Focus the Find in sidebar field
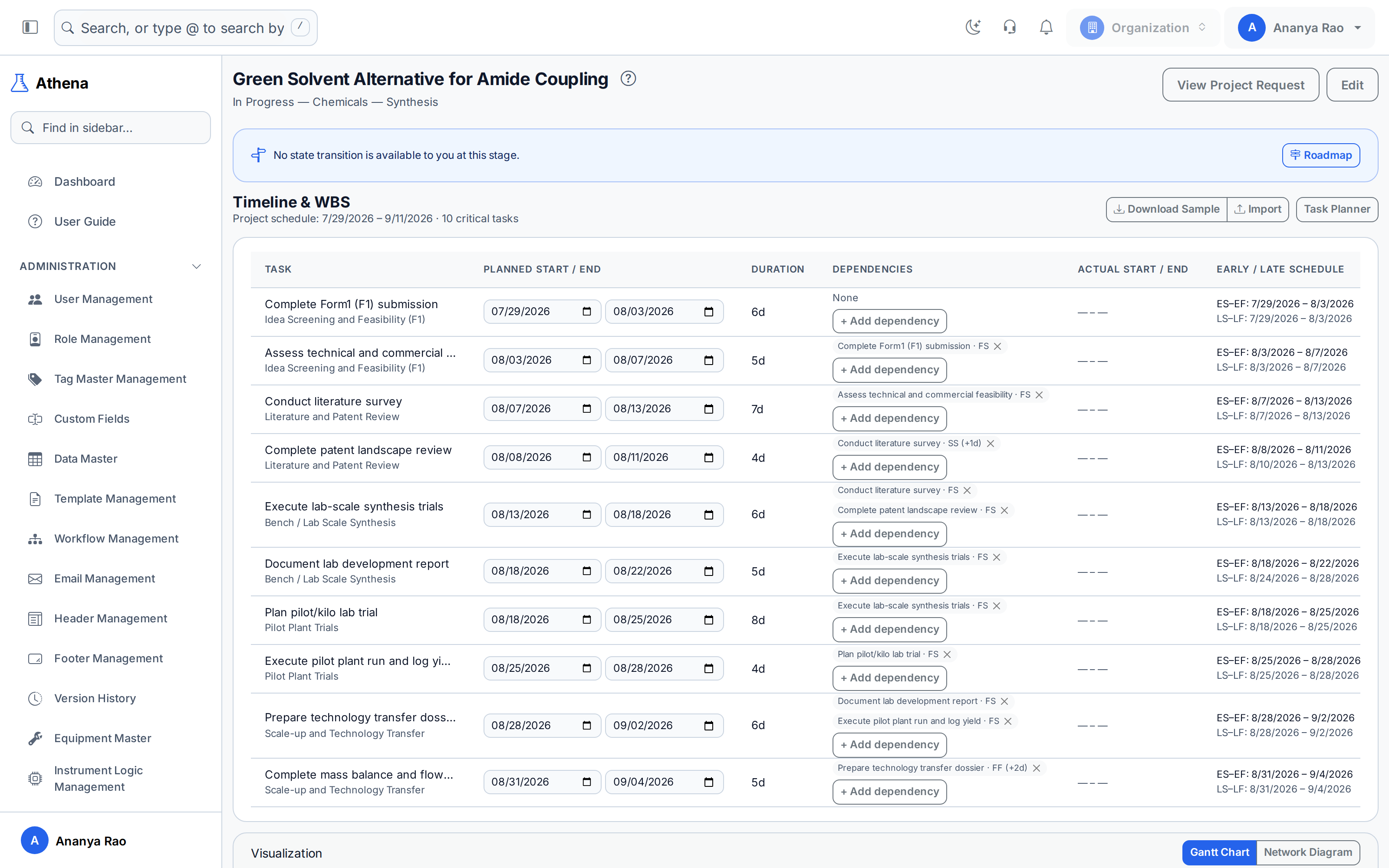Image resolution: width=1389 pixels, height=868 pixels. tap(111, 128)
